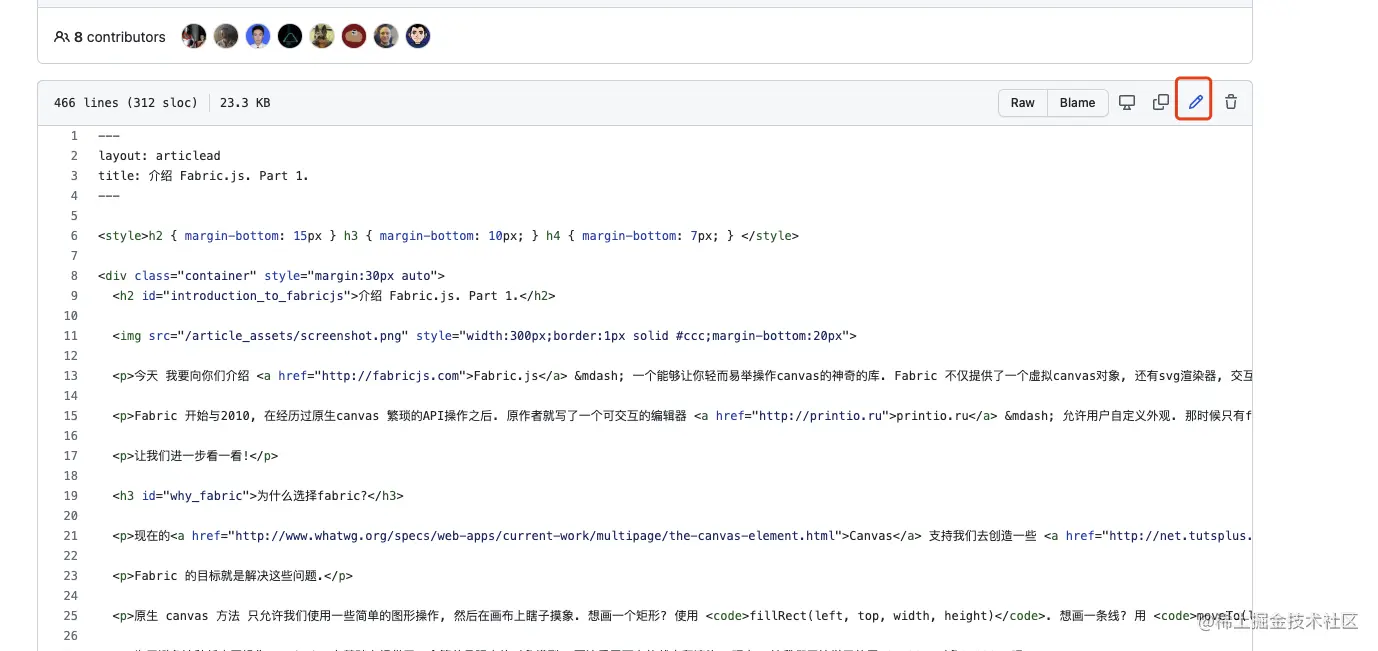Click the Raw button

tap(1022, 103)
